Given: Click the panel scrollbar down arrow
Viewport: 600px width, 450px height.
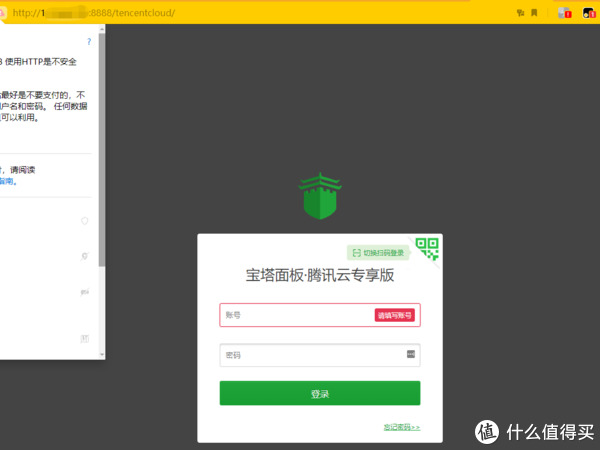Looking at the screenshot, I should [x=102, y=354].
